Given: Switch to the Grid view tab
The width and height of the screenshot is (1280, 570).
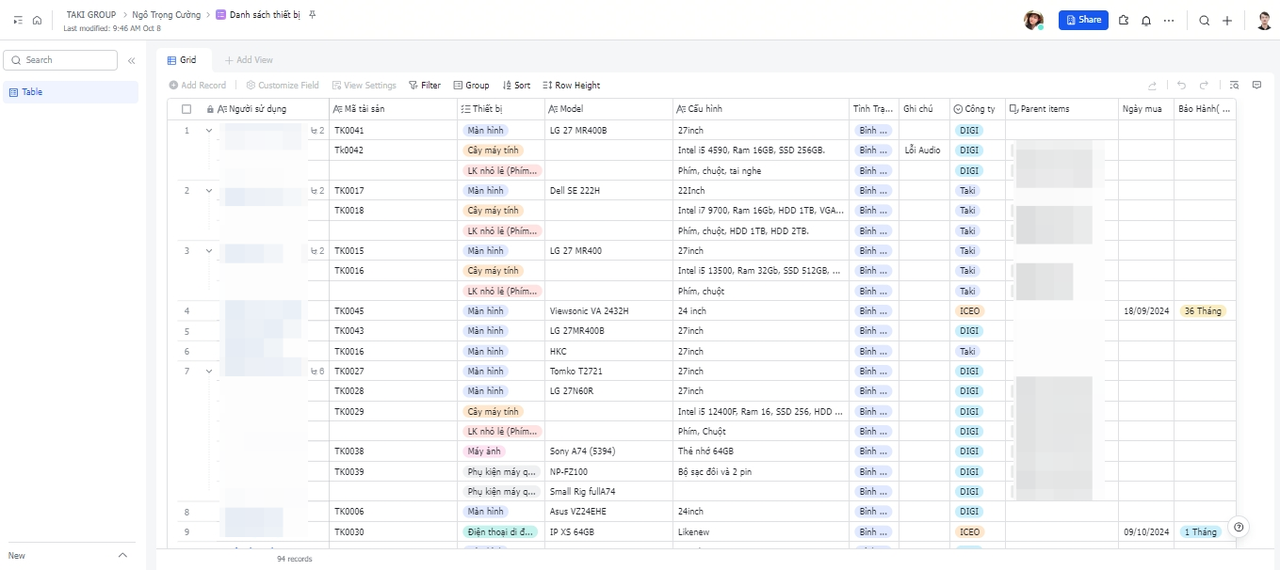Looking at the screenshot, I should 182,61.
